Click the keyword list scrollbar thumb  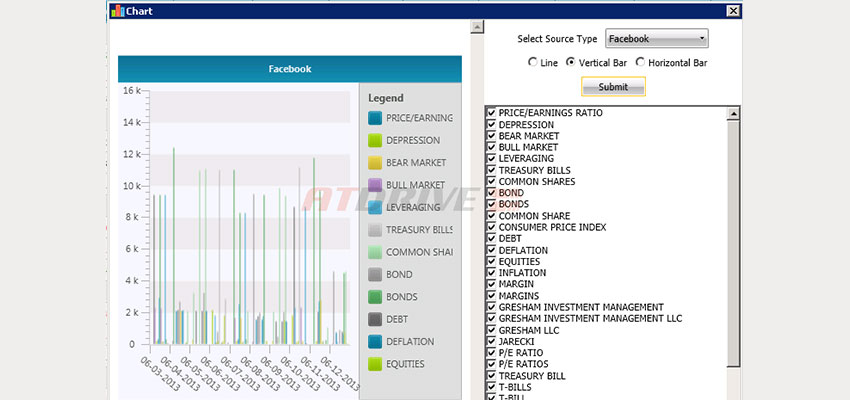click(x=733, y=243)
